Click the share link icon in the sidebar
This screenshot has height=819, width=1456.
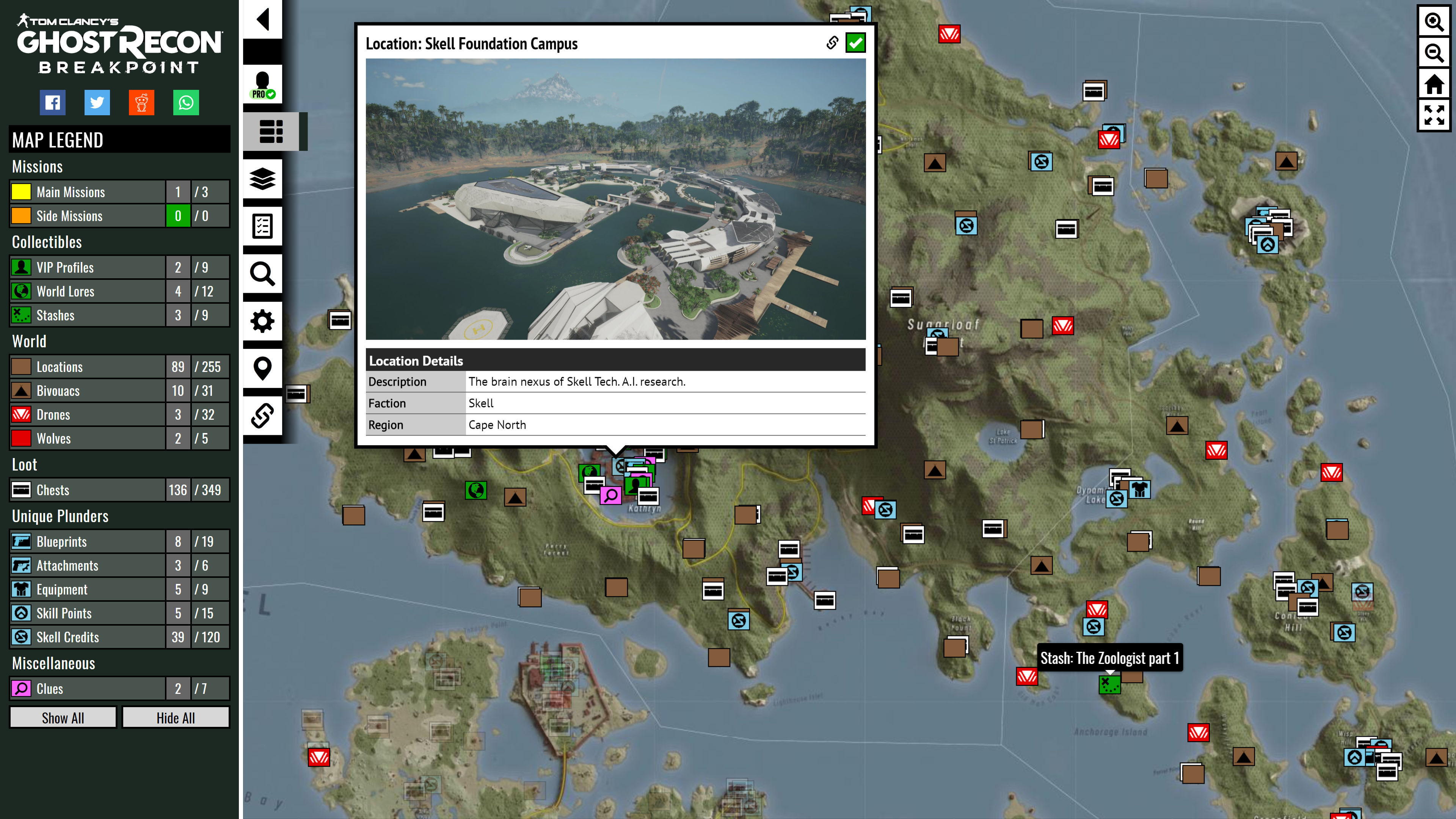click(x=262, y=416)
